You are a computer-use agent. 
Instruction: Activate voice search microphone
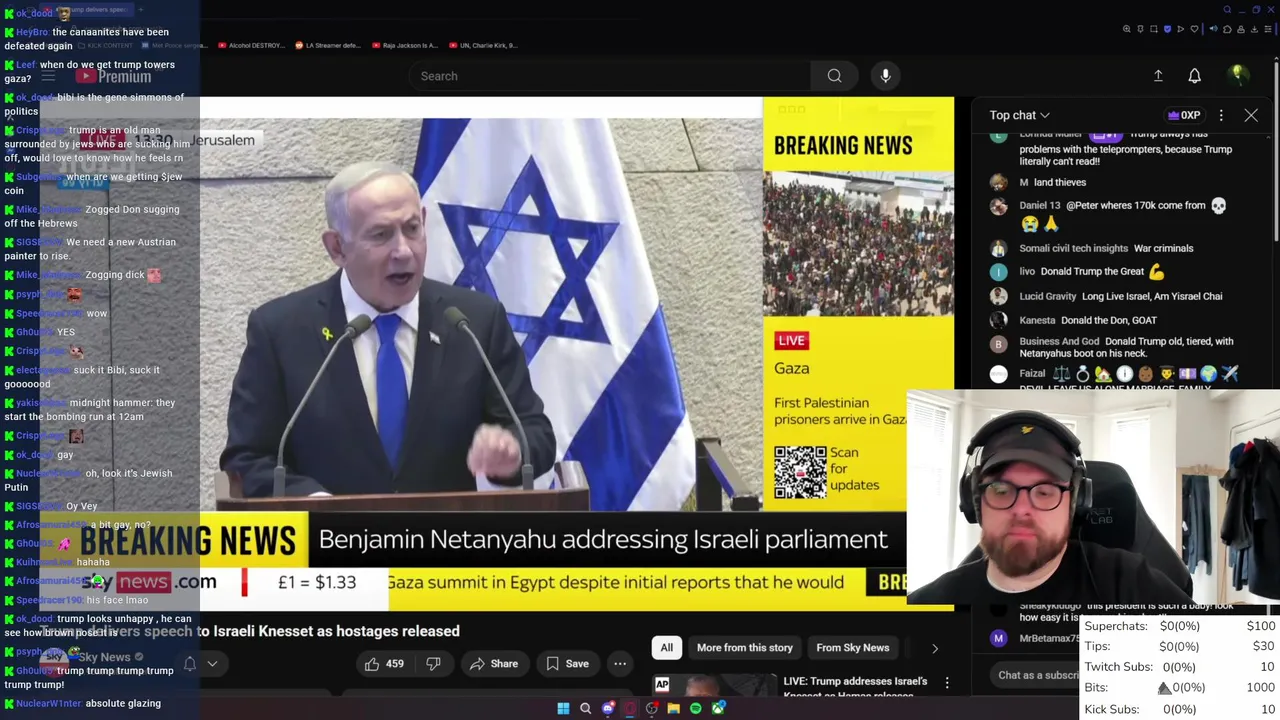click(885, 76)
